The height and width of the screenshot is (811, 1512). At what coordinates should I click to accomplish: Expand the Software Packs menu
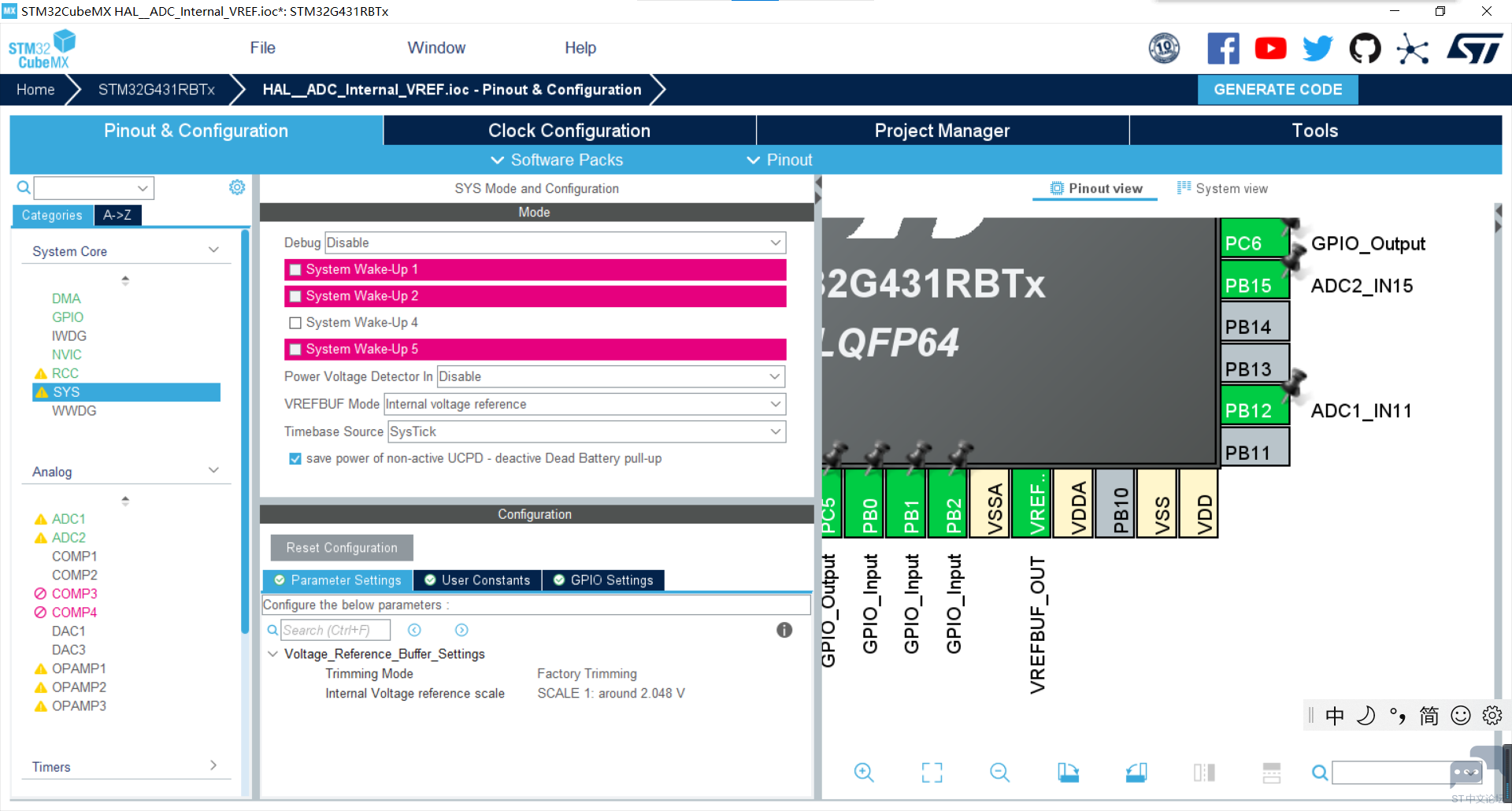[x=557, y=160]
